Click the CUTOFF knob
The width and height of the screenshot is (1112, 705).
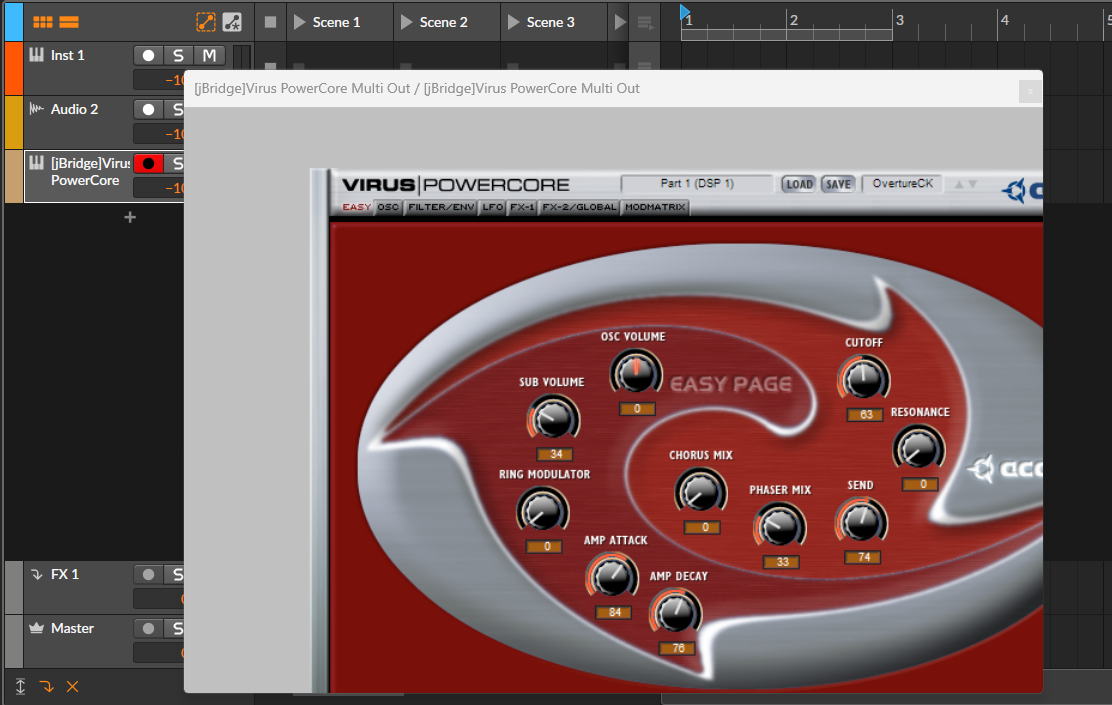click(864, 378)
